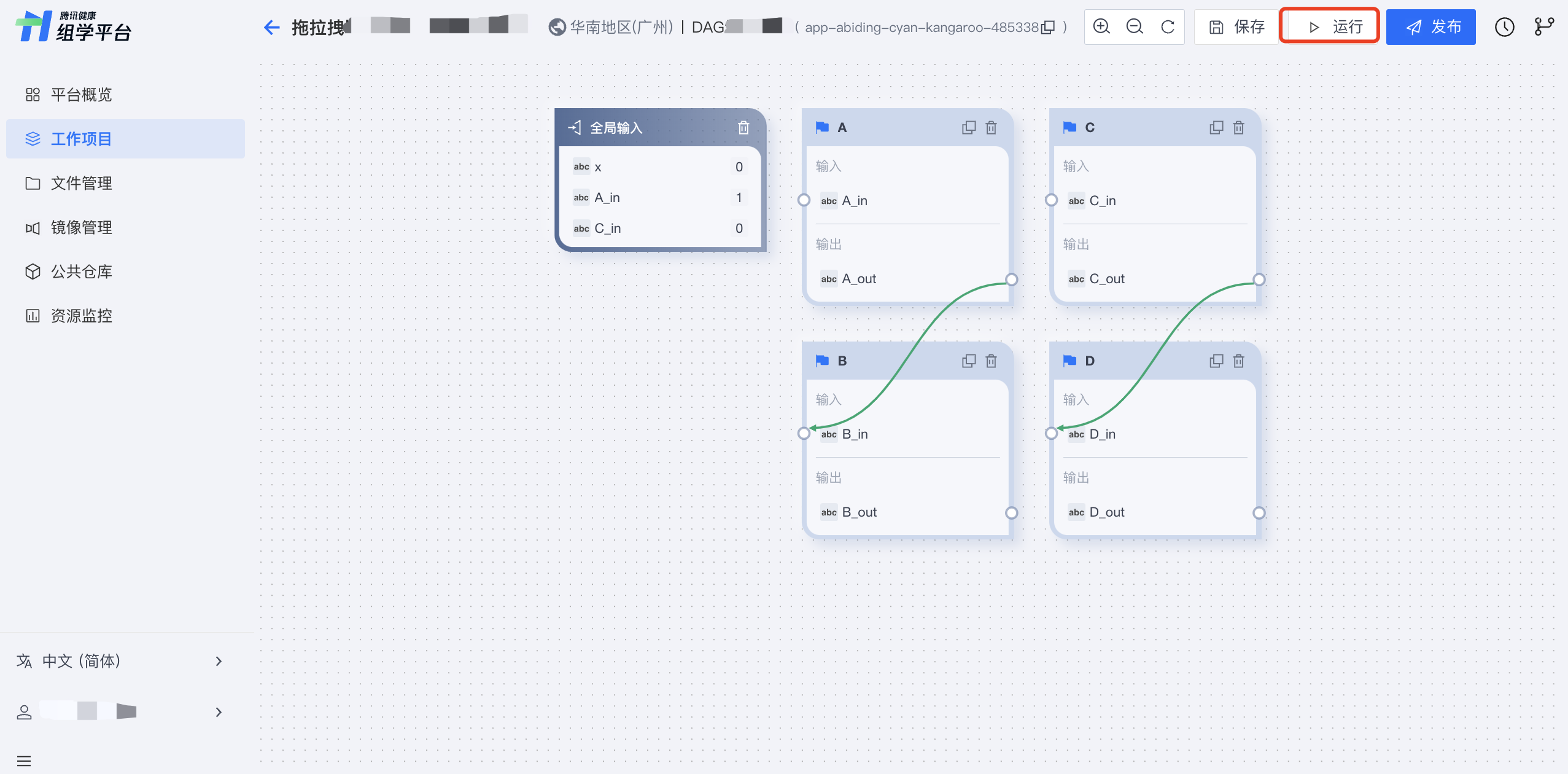Screen dimensions: 1568x774
Task: Duplicate node B with copy icon
Action: pos(969,361)
